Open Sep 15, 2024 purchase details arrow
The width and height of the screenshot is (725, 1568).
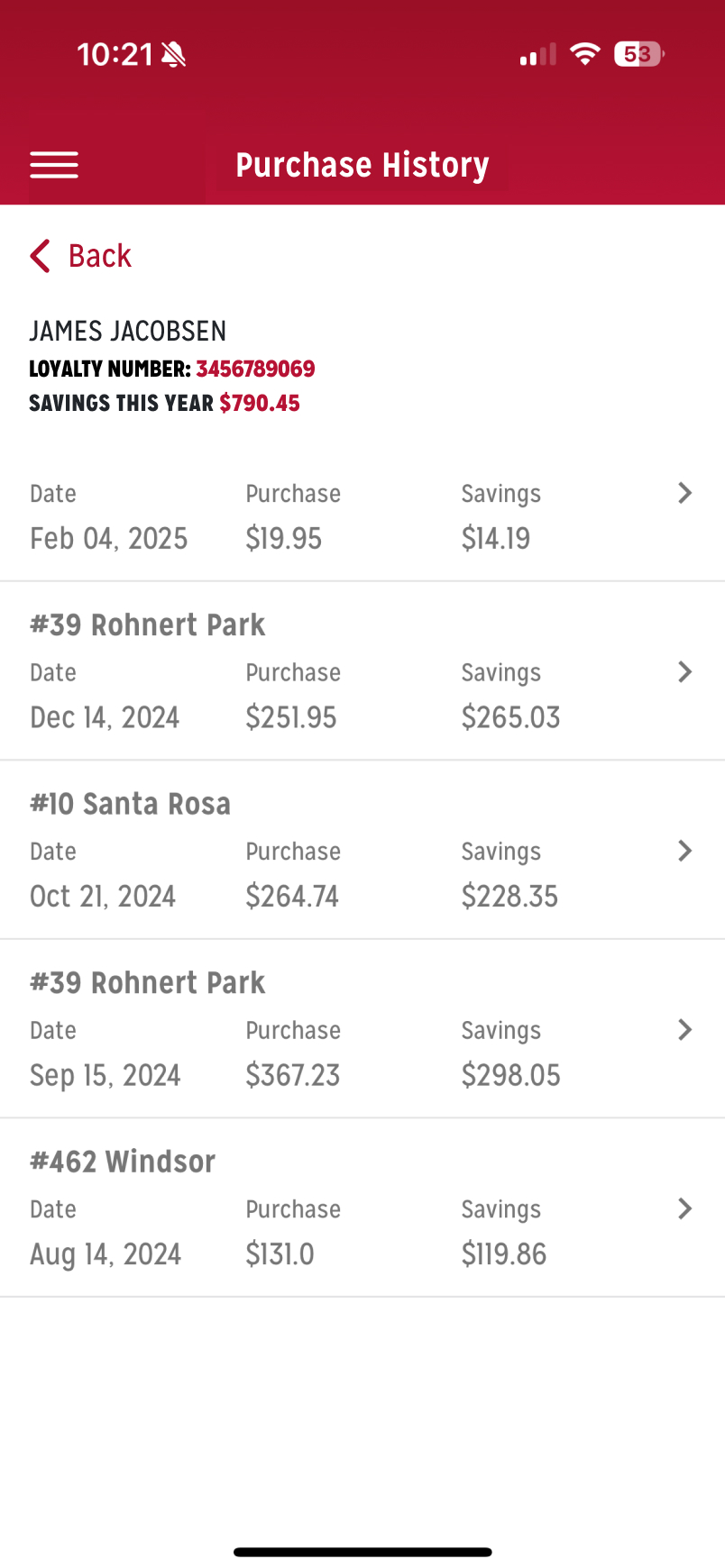[x=684, y=1029]
